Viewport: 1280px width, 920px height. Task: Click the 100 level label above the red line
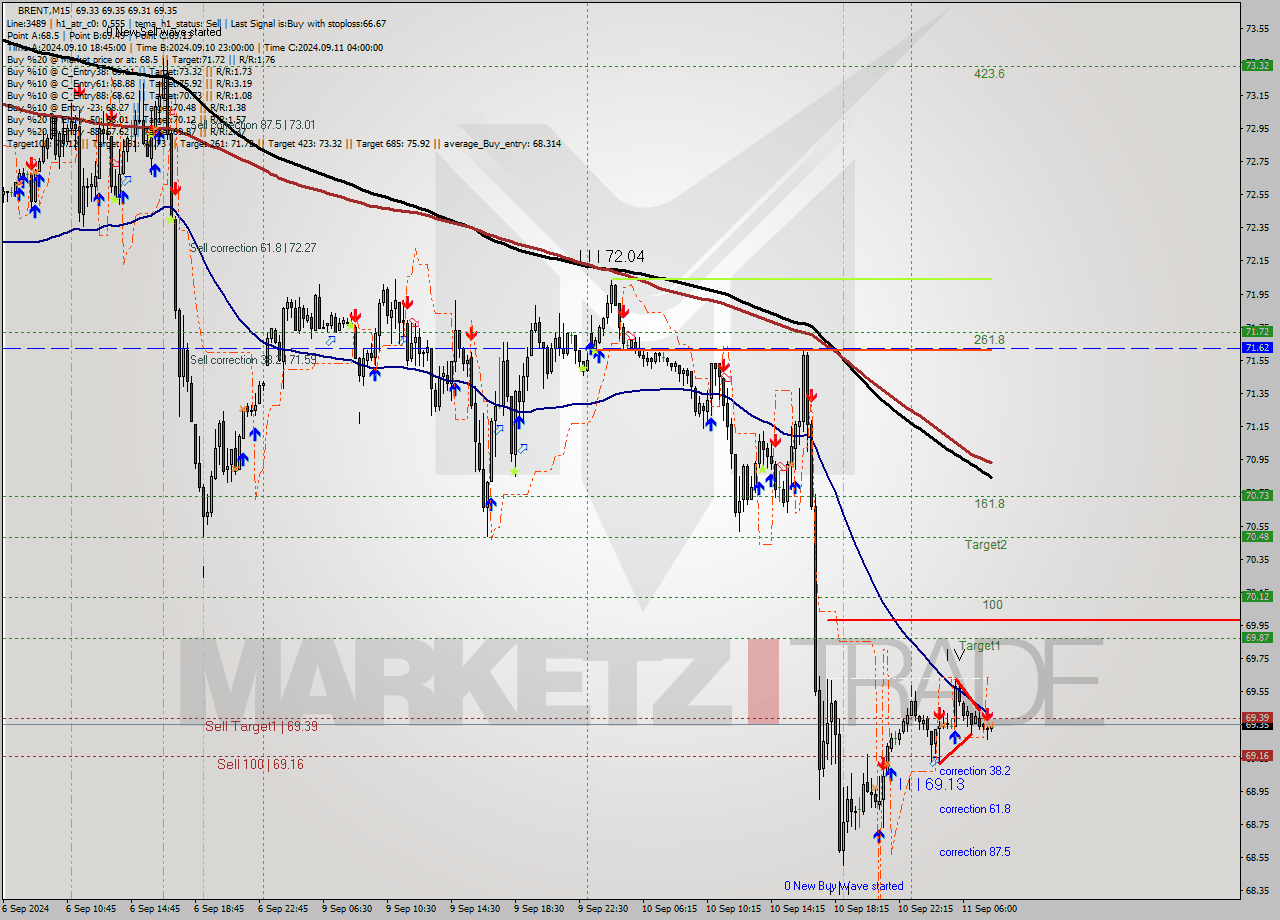[x=992, y=605]
